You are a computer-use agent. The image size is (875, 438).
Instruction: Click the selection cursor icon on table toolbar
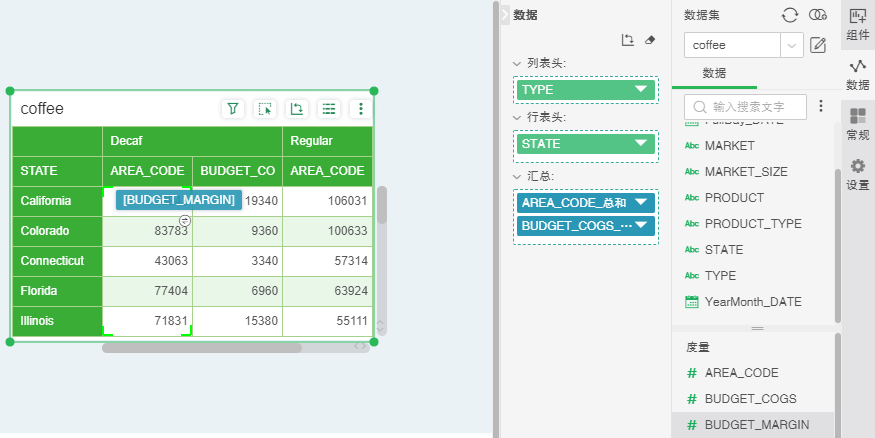coord(264,109)
